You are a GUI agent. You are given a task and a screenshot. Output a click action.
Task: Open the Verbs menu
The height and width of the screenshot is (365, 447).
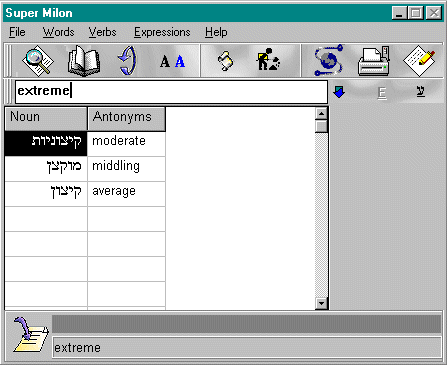pos(102,32)
